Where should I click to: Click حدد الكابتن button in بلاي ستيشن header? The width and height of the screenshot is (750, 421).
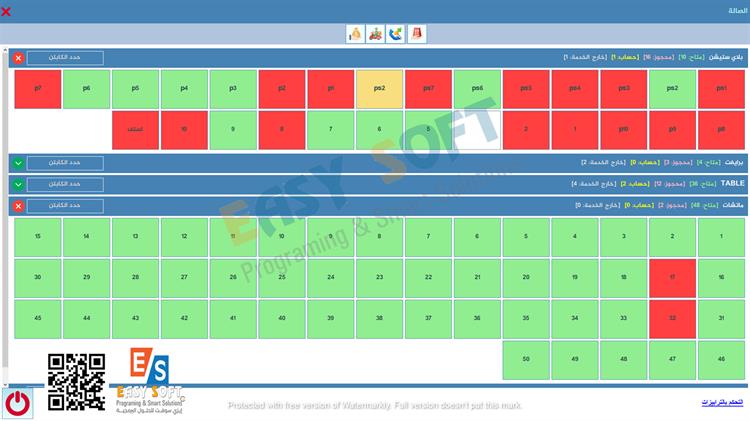(x=65, y=58)
